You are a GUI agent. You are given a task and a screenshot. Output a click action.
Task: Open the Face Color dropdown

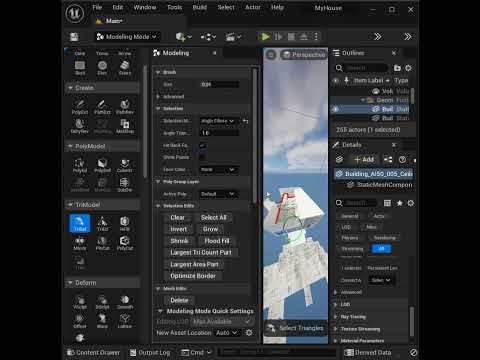coord(218,170)
